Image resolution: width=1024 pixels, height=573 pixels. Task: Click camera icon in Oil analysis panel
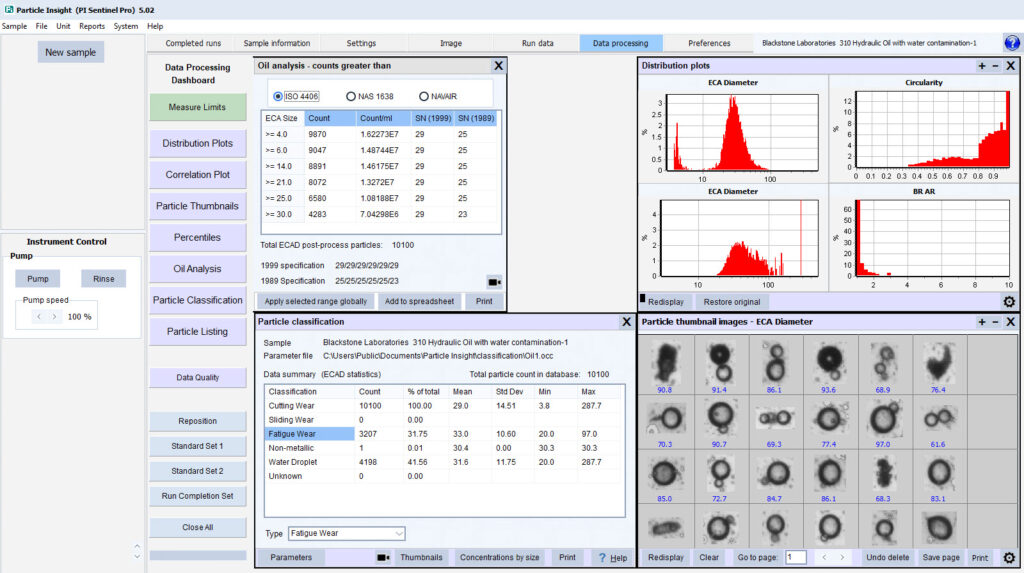[x=493, y=282]
